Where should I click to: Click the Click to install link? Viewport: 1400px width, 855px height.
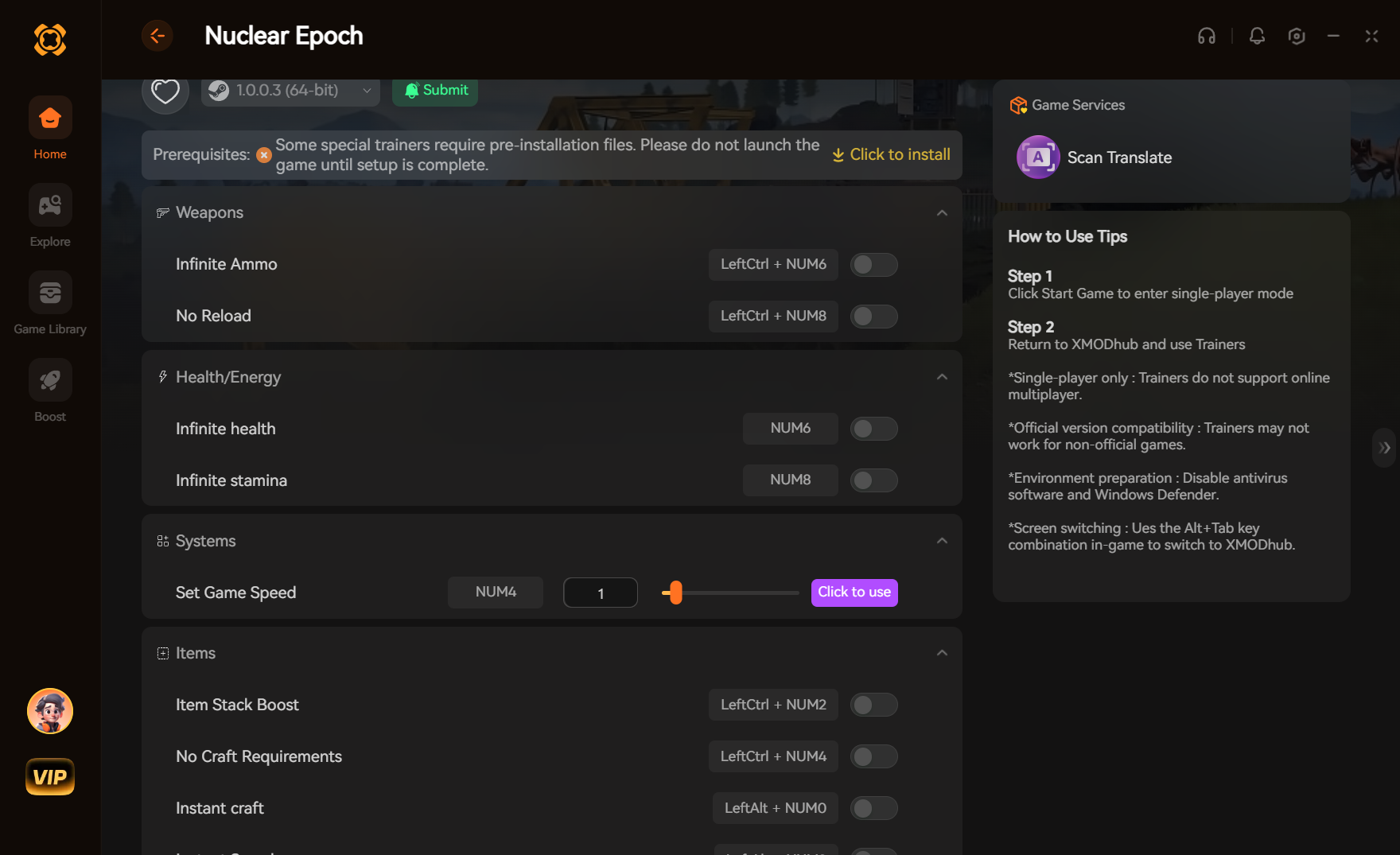point(891,155)
